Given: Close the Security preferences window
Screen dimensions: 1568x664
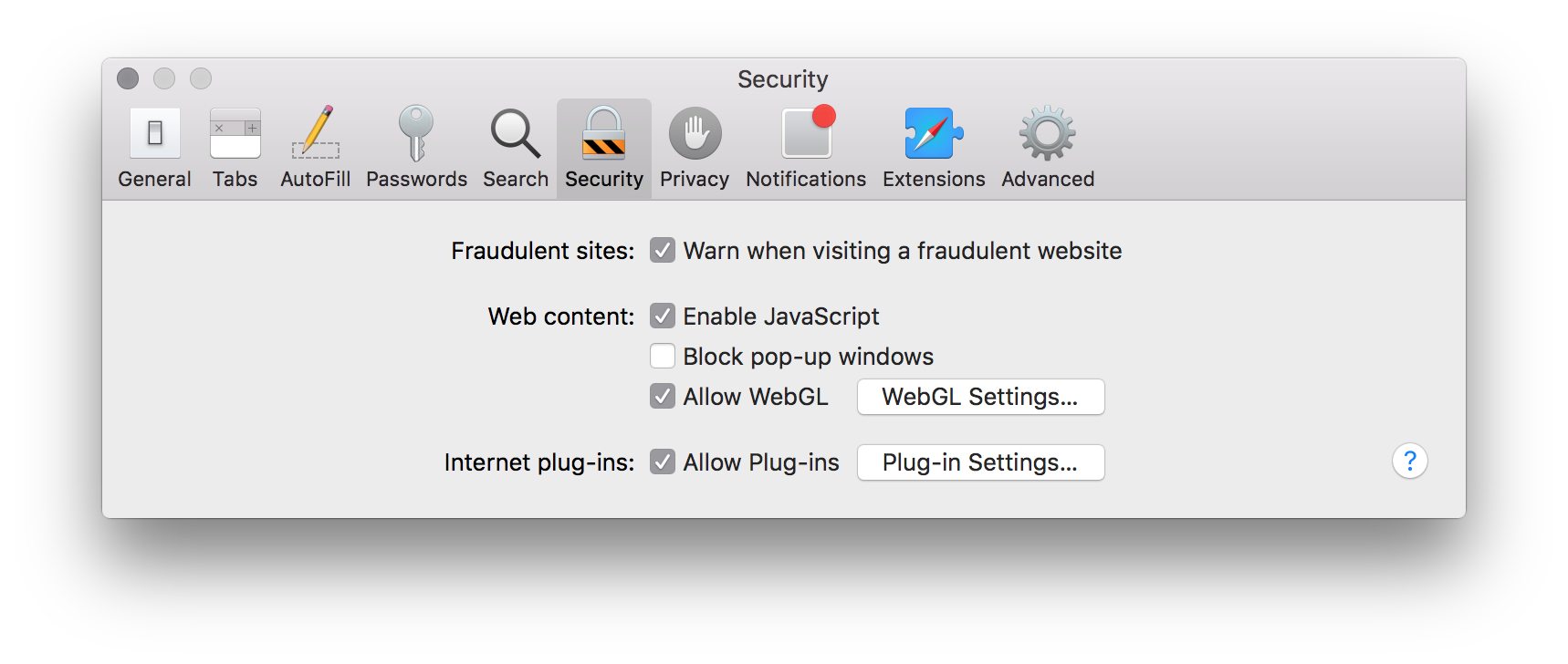Looking at the screenshot, I should pyautogui.click(x=128, y=79).
